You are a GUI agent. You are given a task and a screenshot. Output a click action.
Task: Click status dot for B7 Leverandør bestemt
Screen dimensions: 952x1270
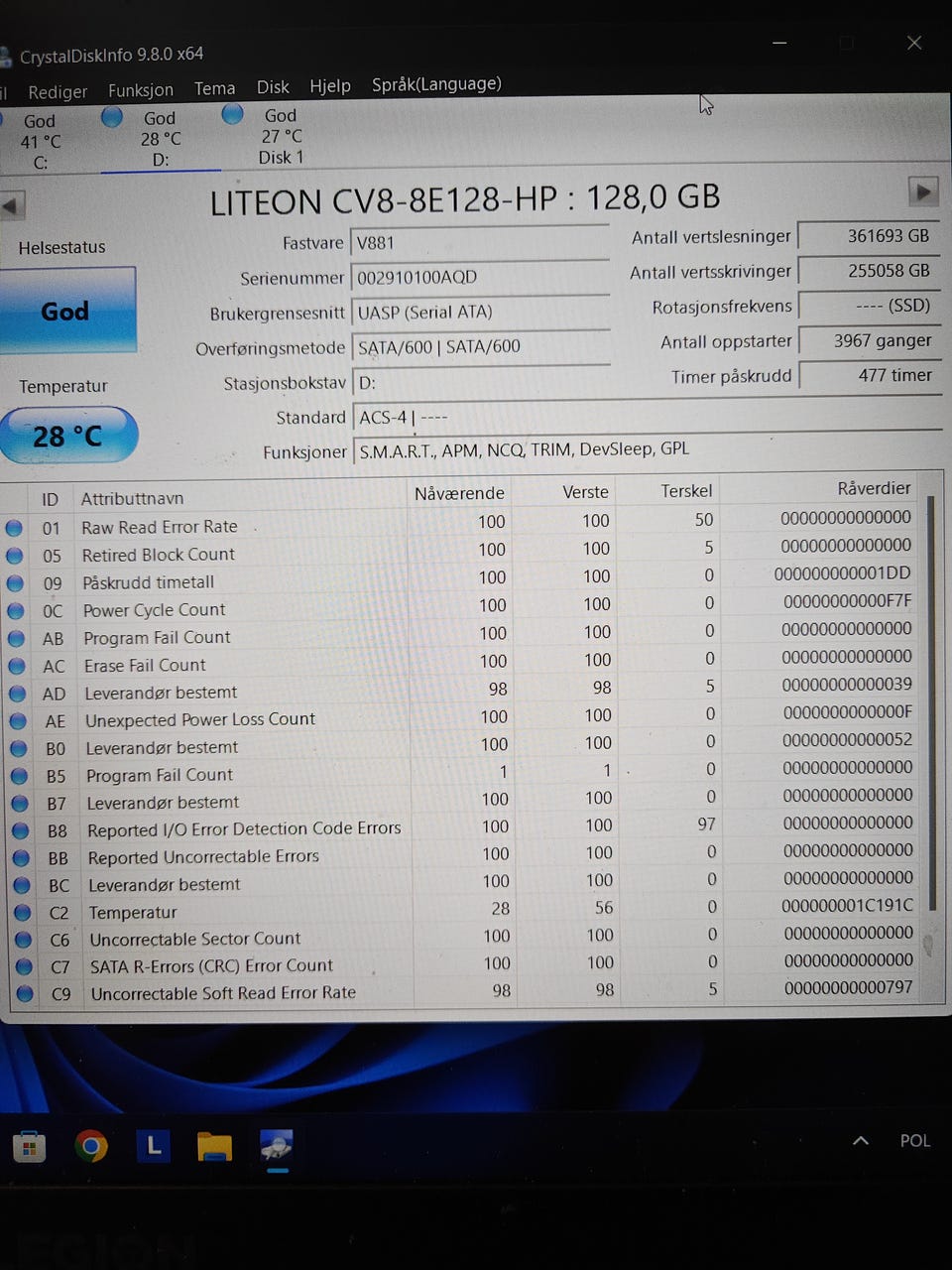click(19, 804)
